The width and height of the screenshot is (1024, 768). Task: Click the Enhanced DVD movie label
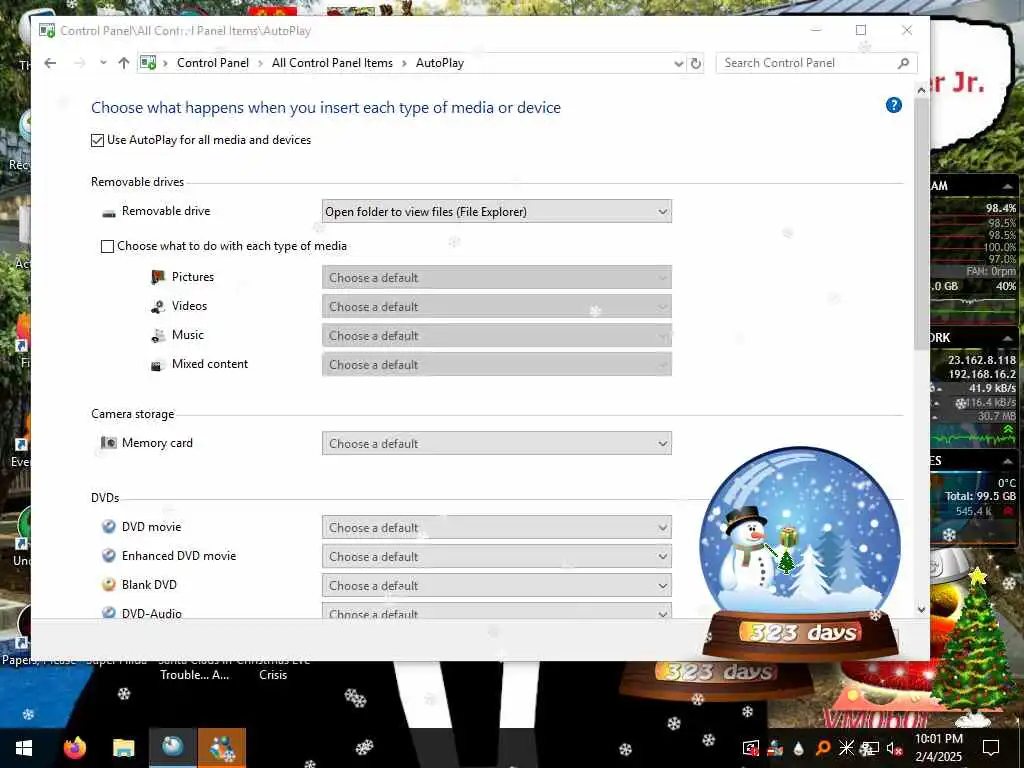click(179, 556)
